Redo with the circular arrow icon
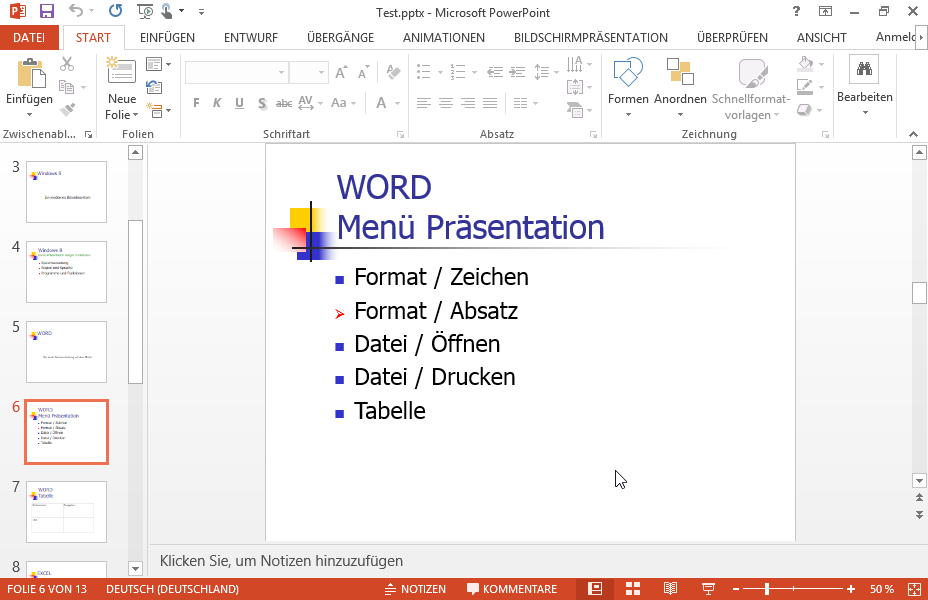 coord(115,11)
